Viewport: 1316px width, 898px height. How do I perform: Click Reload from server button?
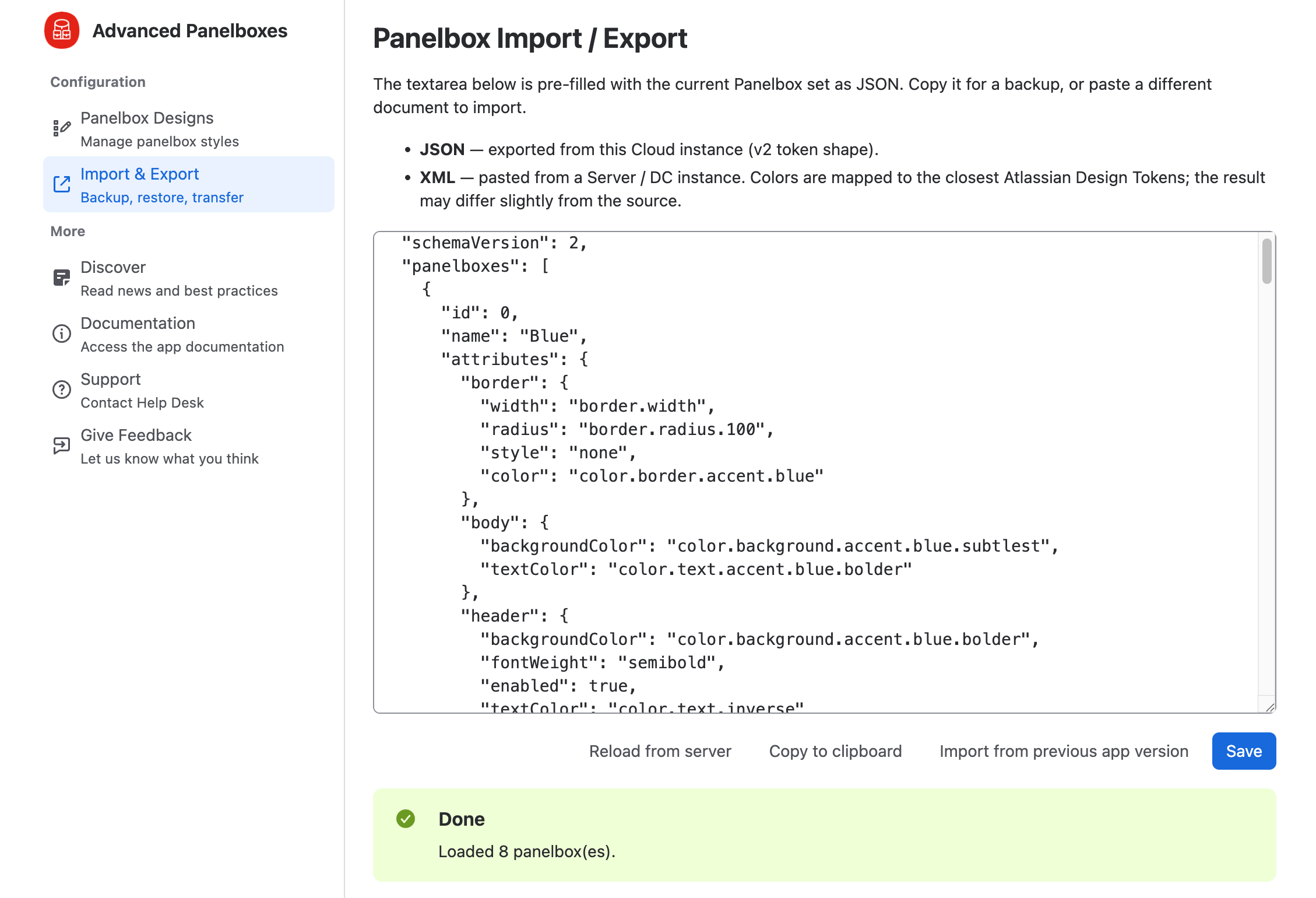pos(660,751)
